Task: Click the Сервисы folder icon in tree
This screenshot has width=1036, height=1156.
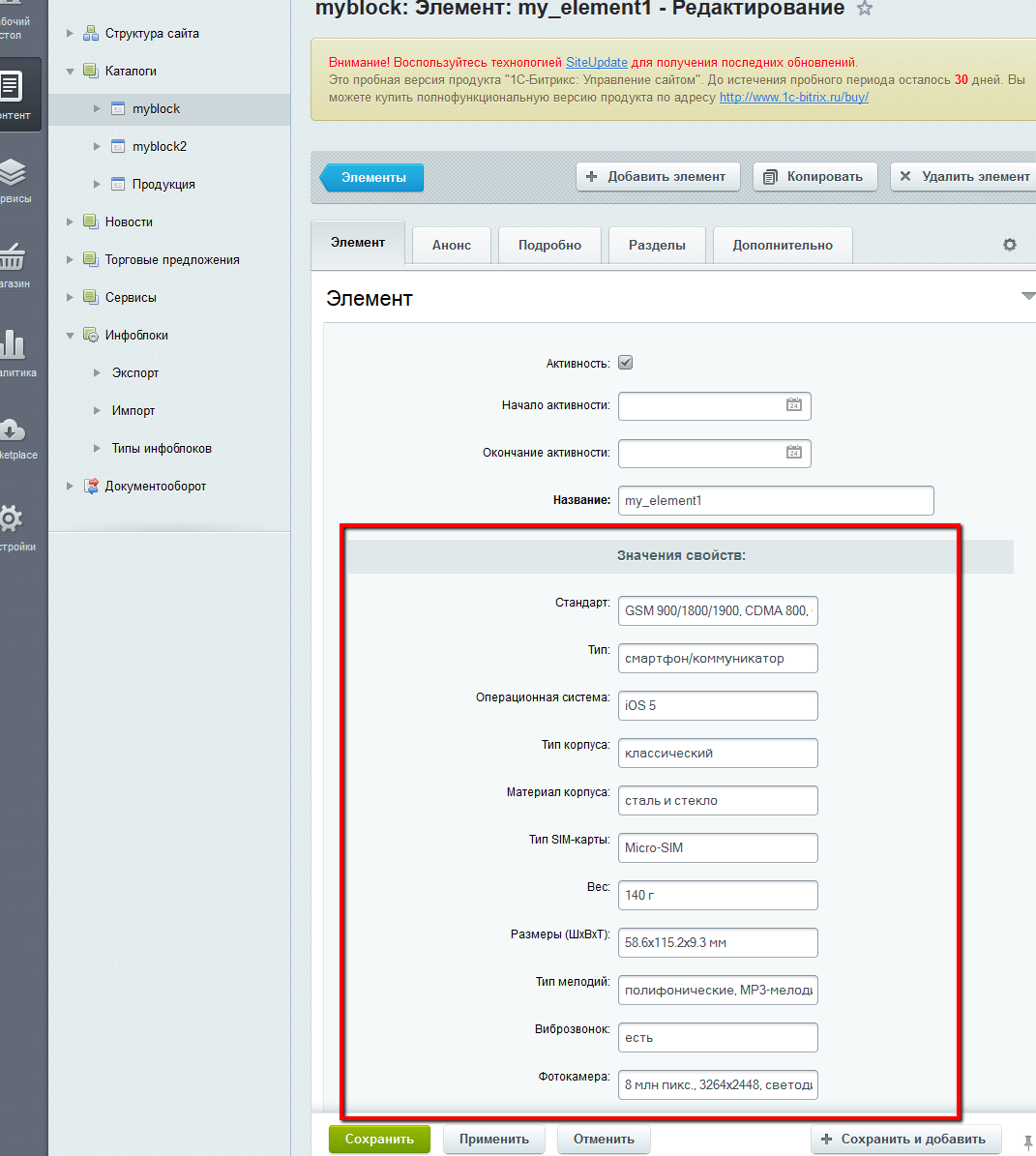Action: (91, 297)
